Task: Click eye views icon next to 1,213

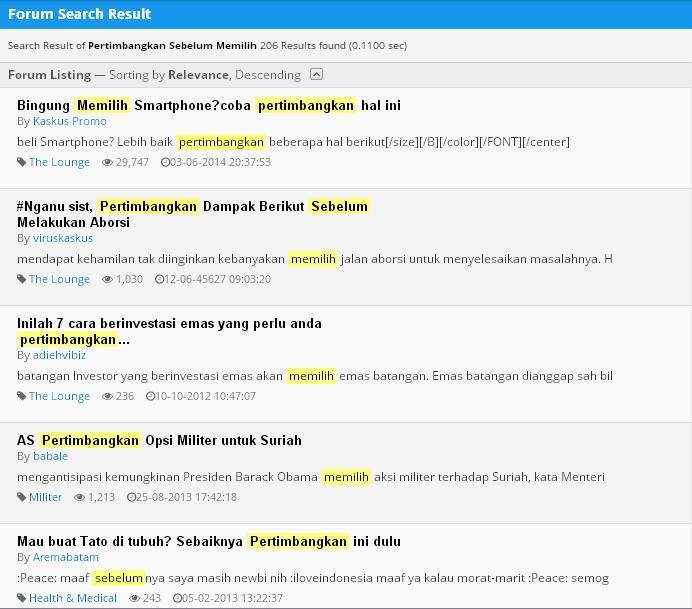Action: click(x=79, y=497)
